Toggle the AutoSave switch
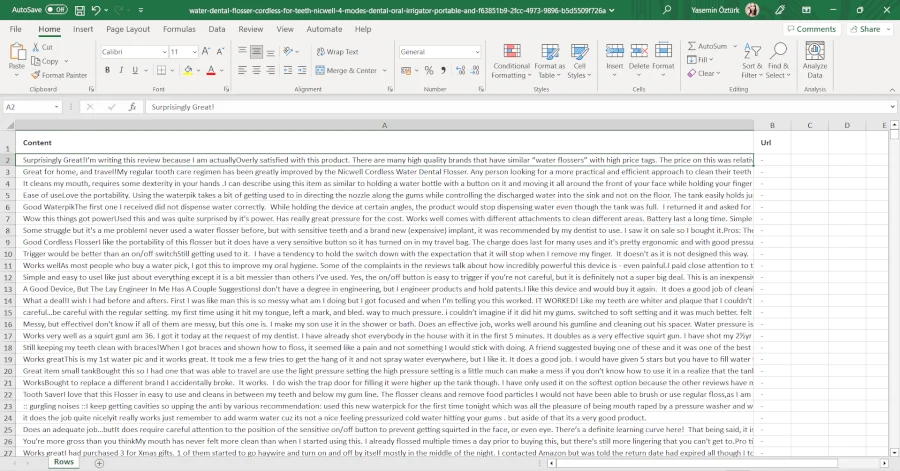This screenshot has width=900, height=471. [56, 10]
